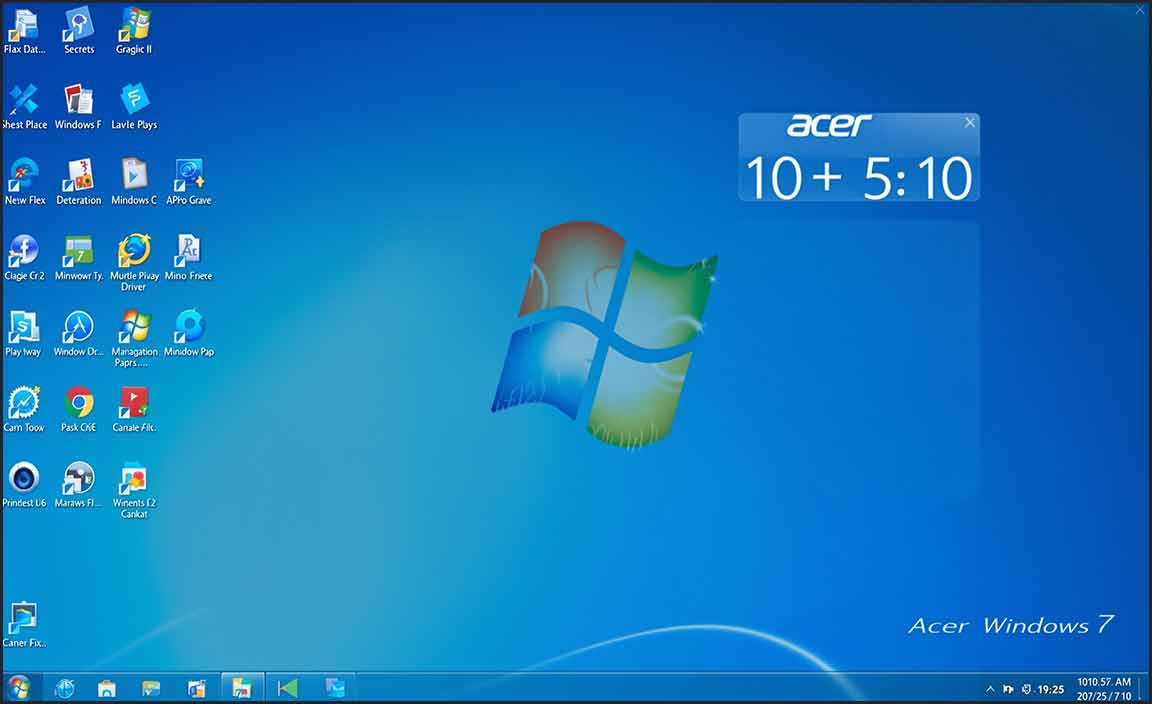Open the Wintents F2 Cankat icon

[134, 489]
